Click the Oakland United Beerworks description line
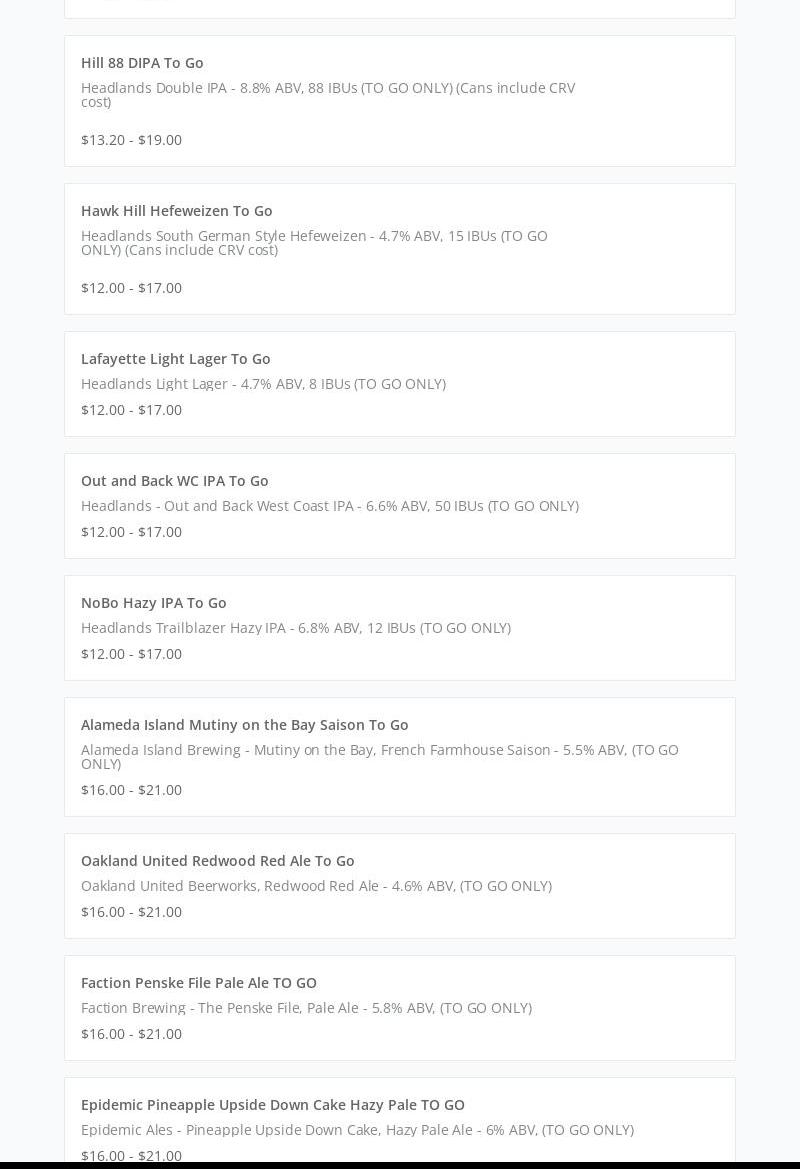The image size is (800, 1169). [316, 886]
